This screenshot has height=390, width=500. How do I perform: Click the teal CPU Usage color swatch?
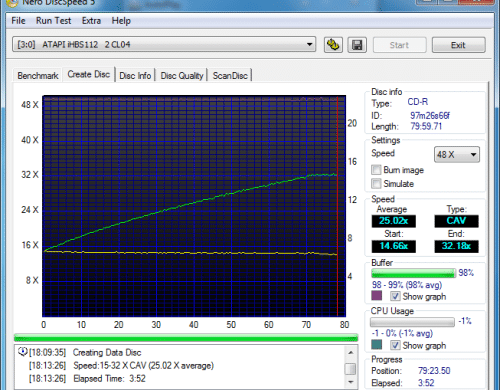pyautogui.click(x=377, y=345)
